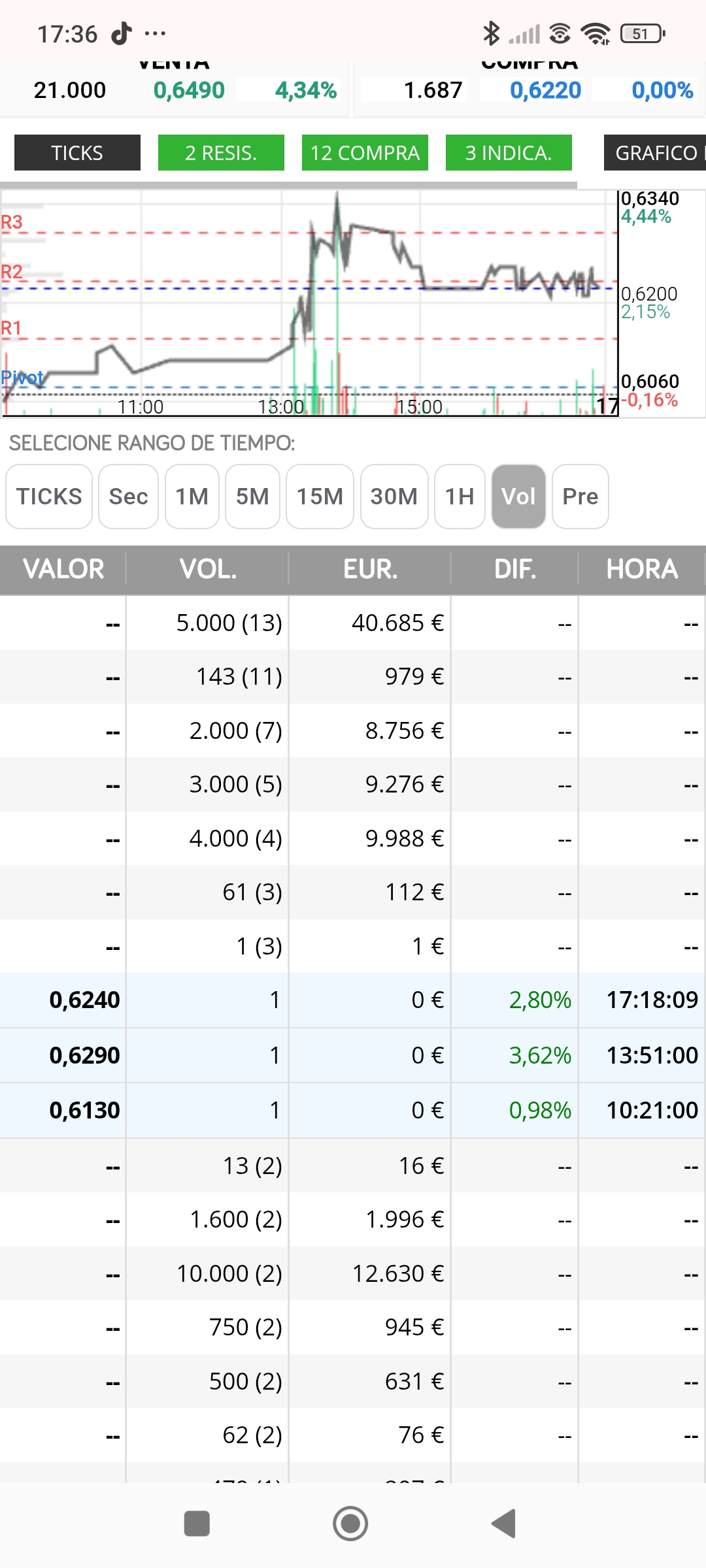
Task: Tap the Android home circle icon
Action: [350, 1524]
